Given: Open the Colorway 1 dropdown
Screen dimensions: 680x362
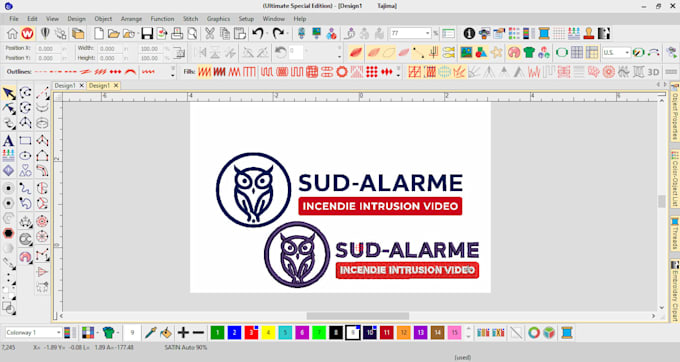Looking at the screenshot, I should 59,333.
